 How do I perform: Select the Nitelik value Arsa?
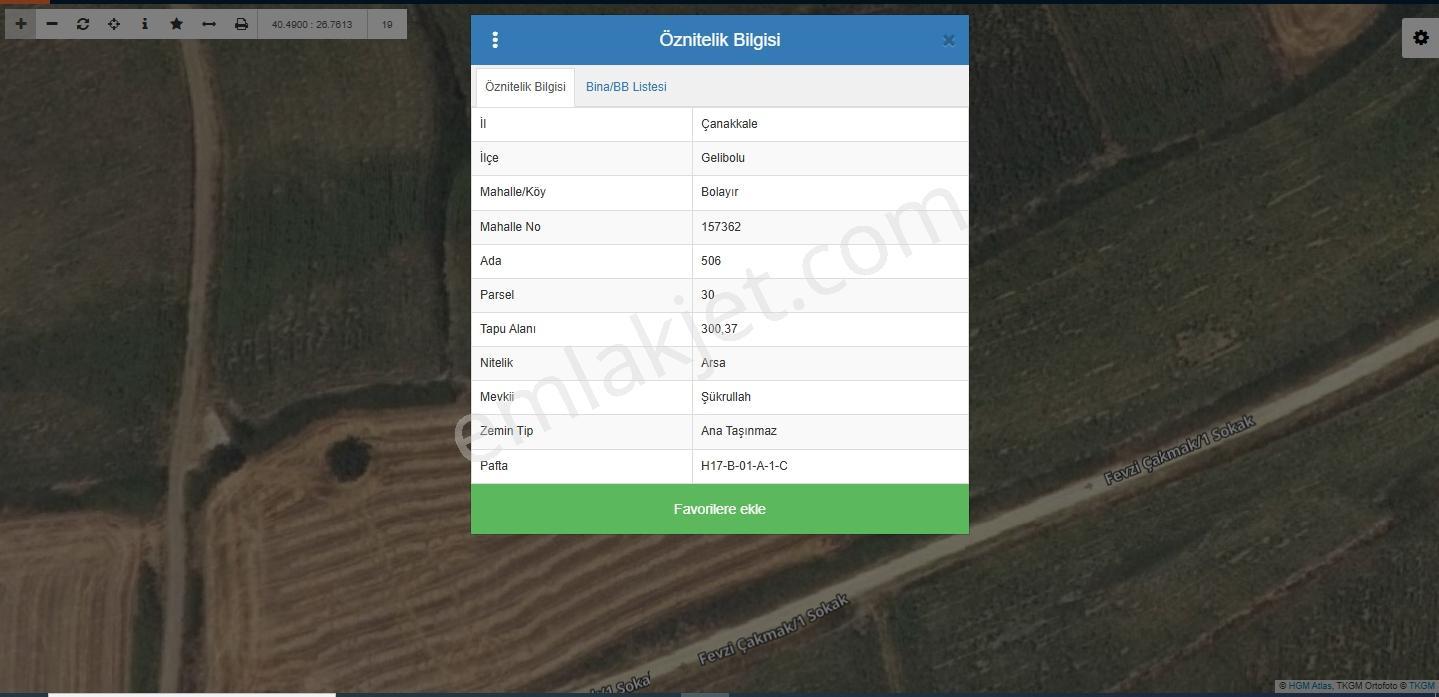(830, 363)
